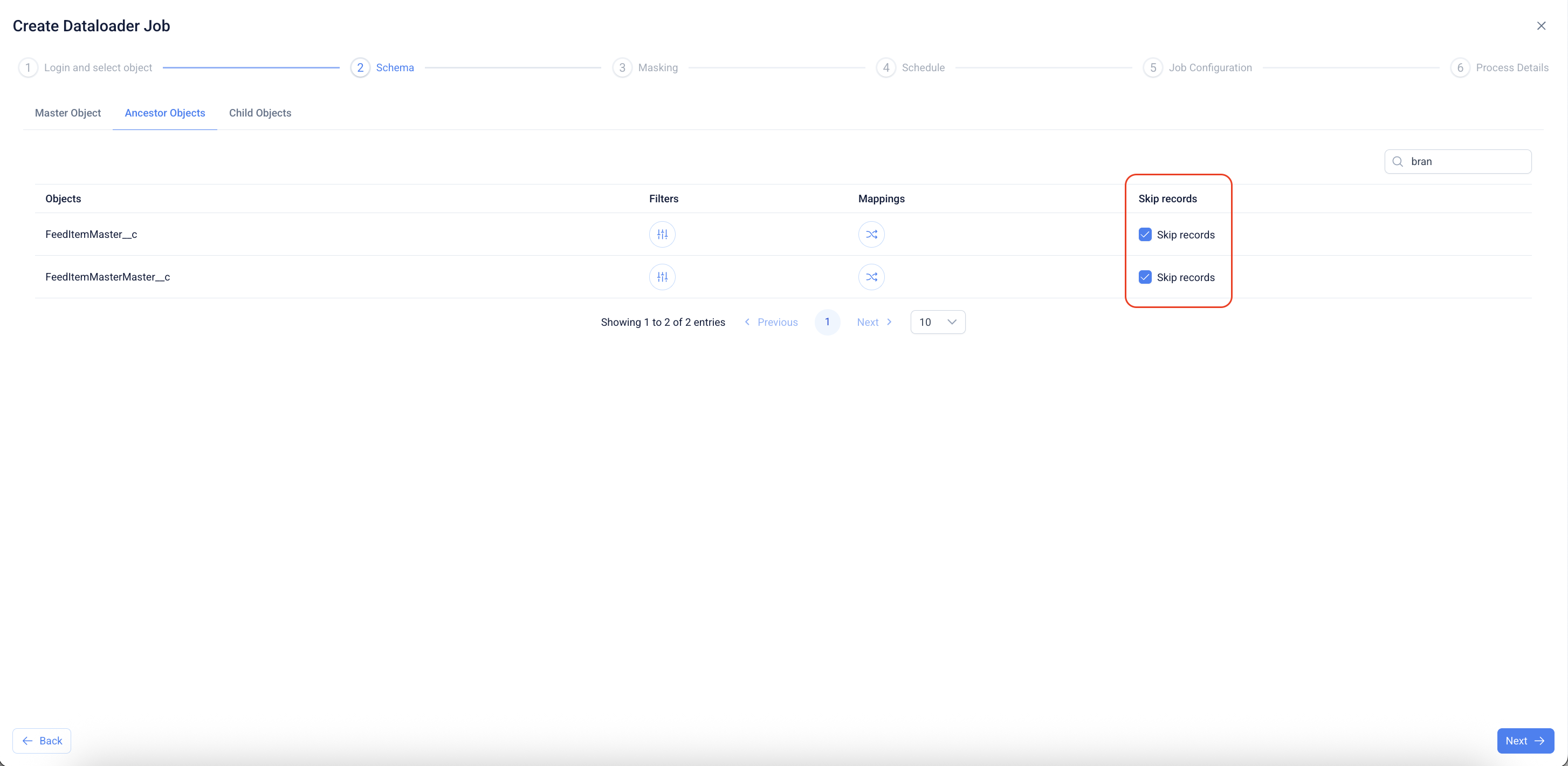Viewport: 1568px width, 766px height.
Task: Uncheck Skip records for FeedItemMaster__c
Action: pyautogui.click(x=1145, y=235)
